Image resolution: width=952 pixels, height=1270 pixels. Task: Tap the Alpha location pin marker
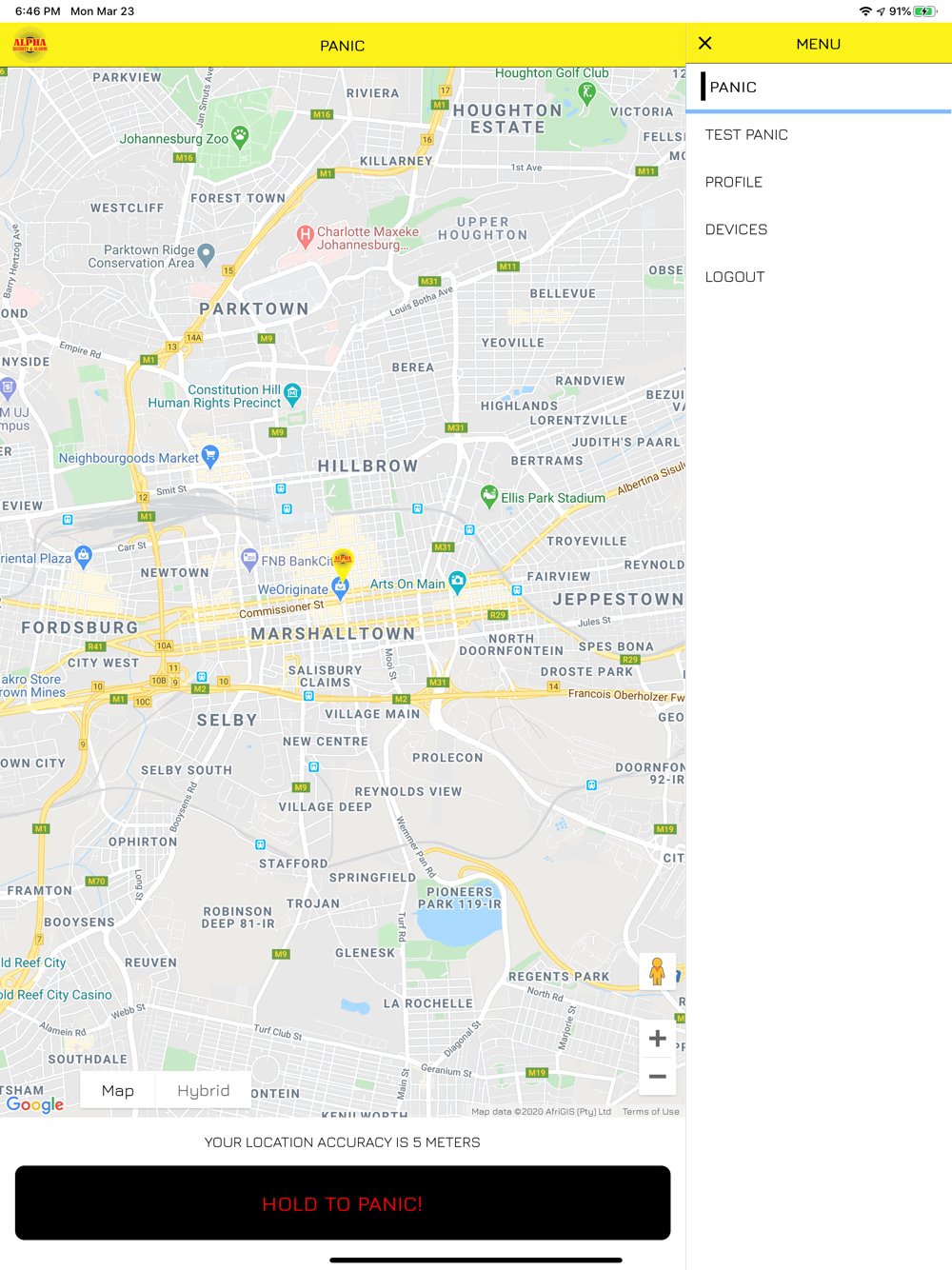coord(343,561)
